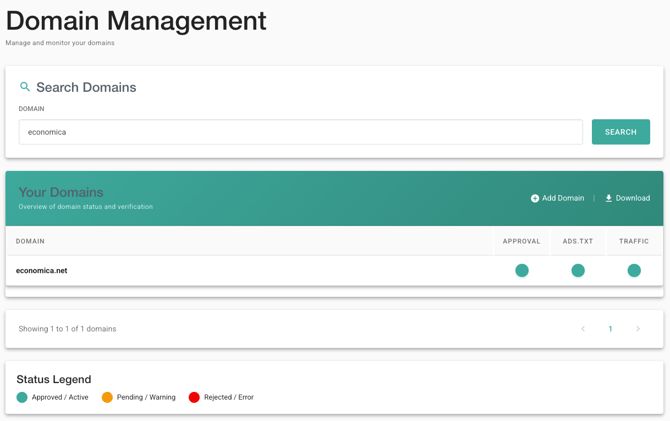This screenshot has width=670, height=421.
Task: Click the green Approved / Active legend dot
Action: click(22, 397)
